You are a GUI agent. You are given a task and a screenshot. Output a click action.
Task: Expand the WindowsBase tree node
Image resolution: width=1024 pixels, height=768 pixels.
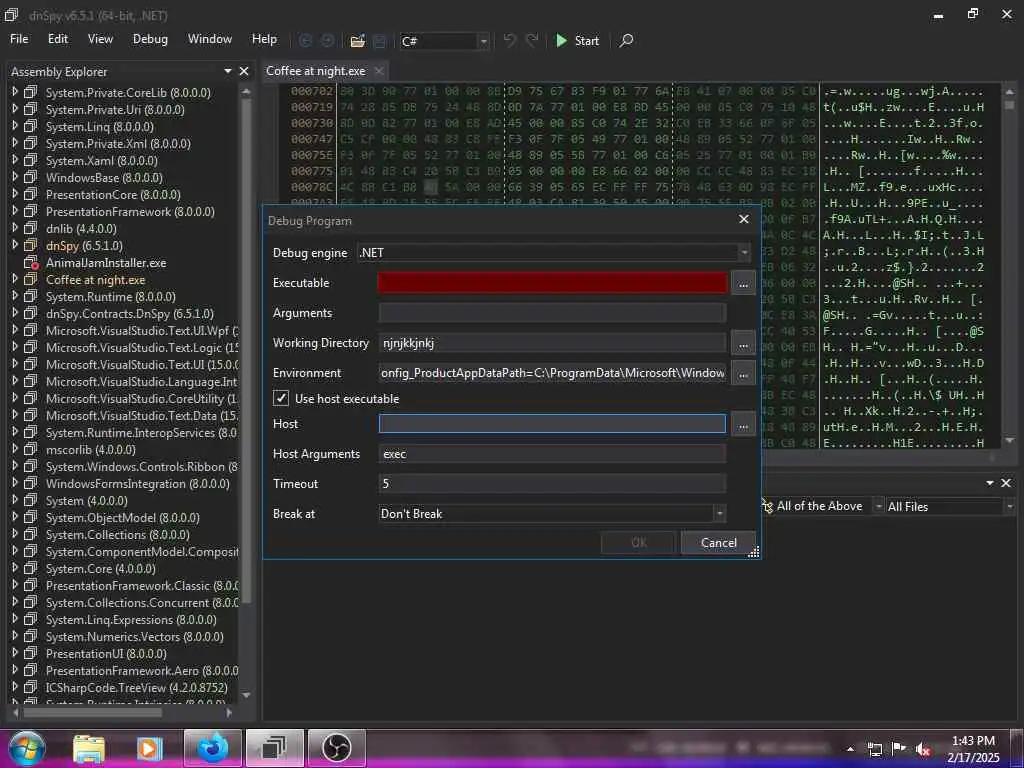pyautogui.click(x=15, y=178)
